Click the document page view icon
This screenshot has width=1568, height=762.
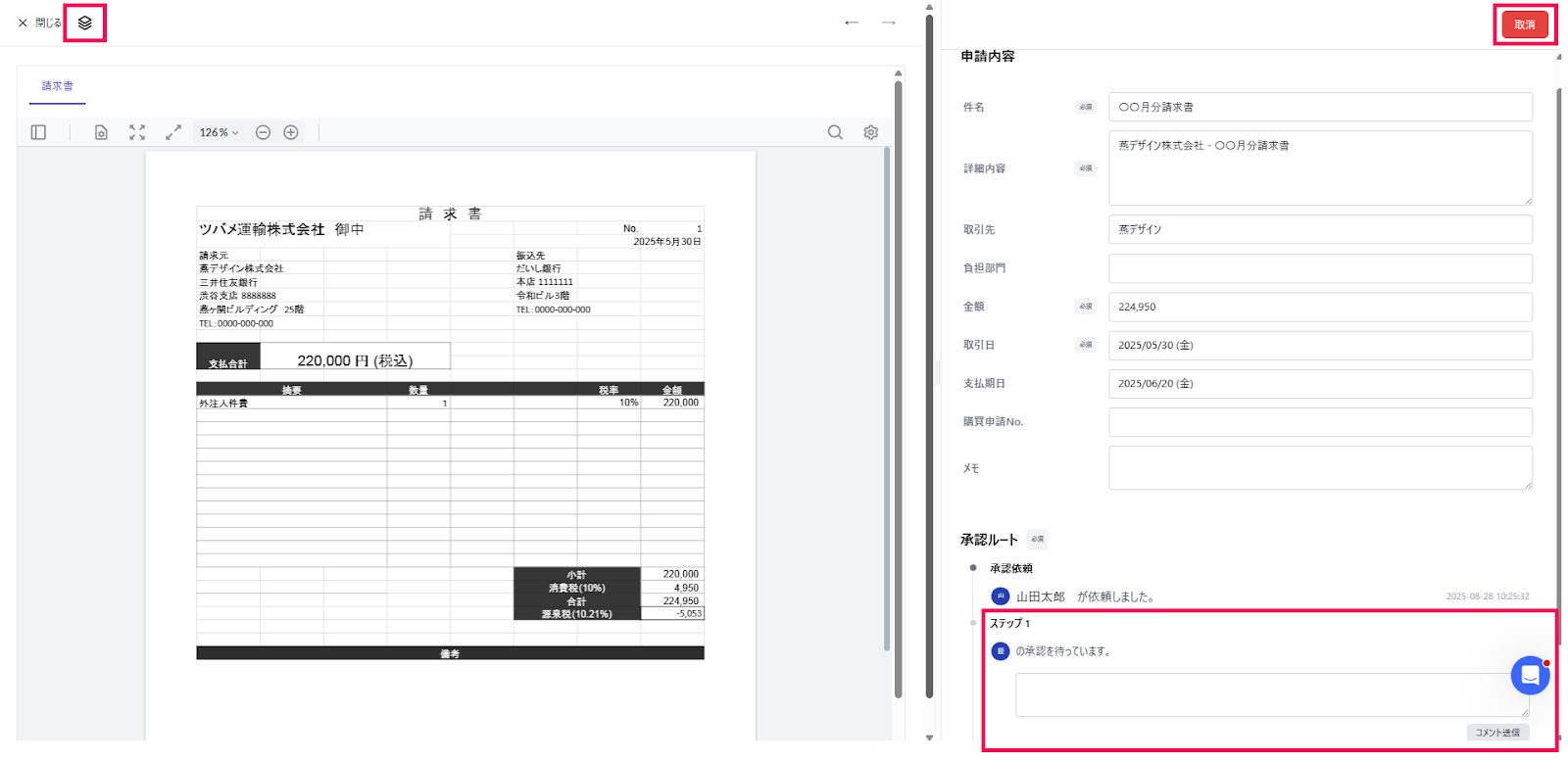(101, 132)
